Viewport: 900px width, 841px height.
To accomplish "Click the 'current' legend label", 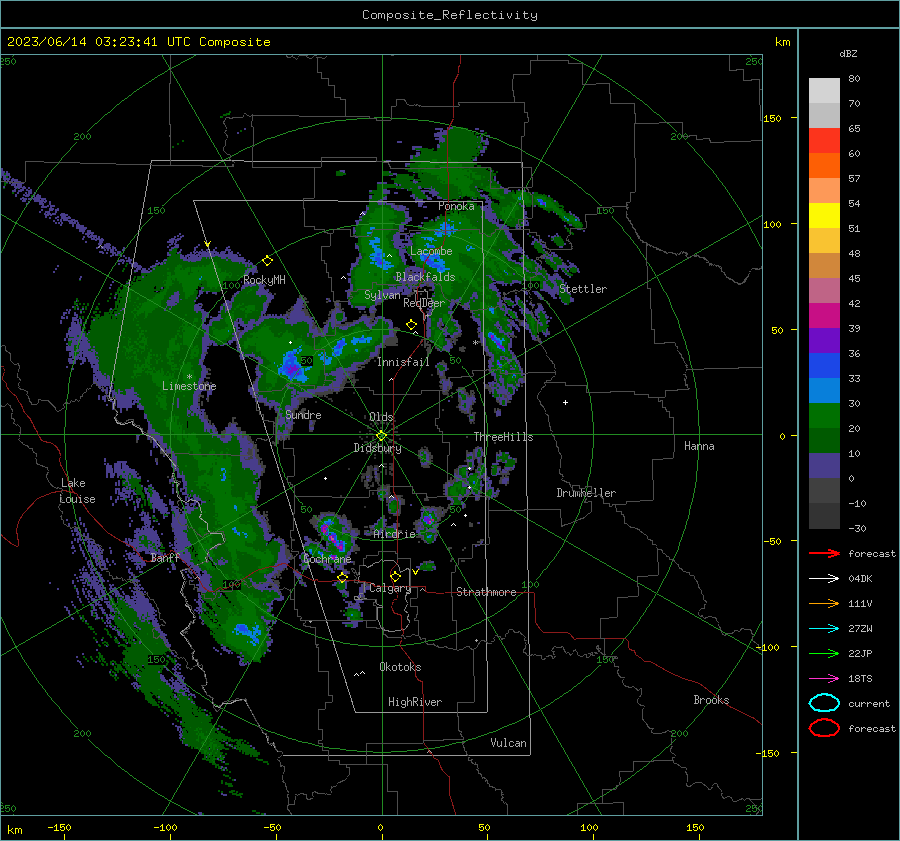I will [869, 704].
